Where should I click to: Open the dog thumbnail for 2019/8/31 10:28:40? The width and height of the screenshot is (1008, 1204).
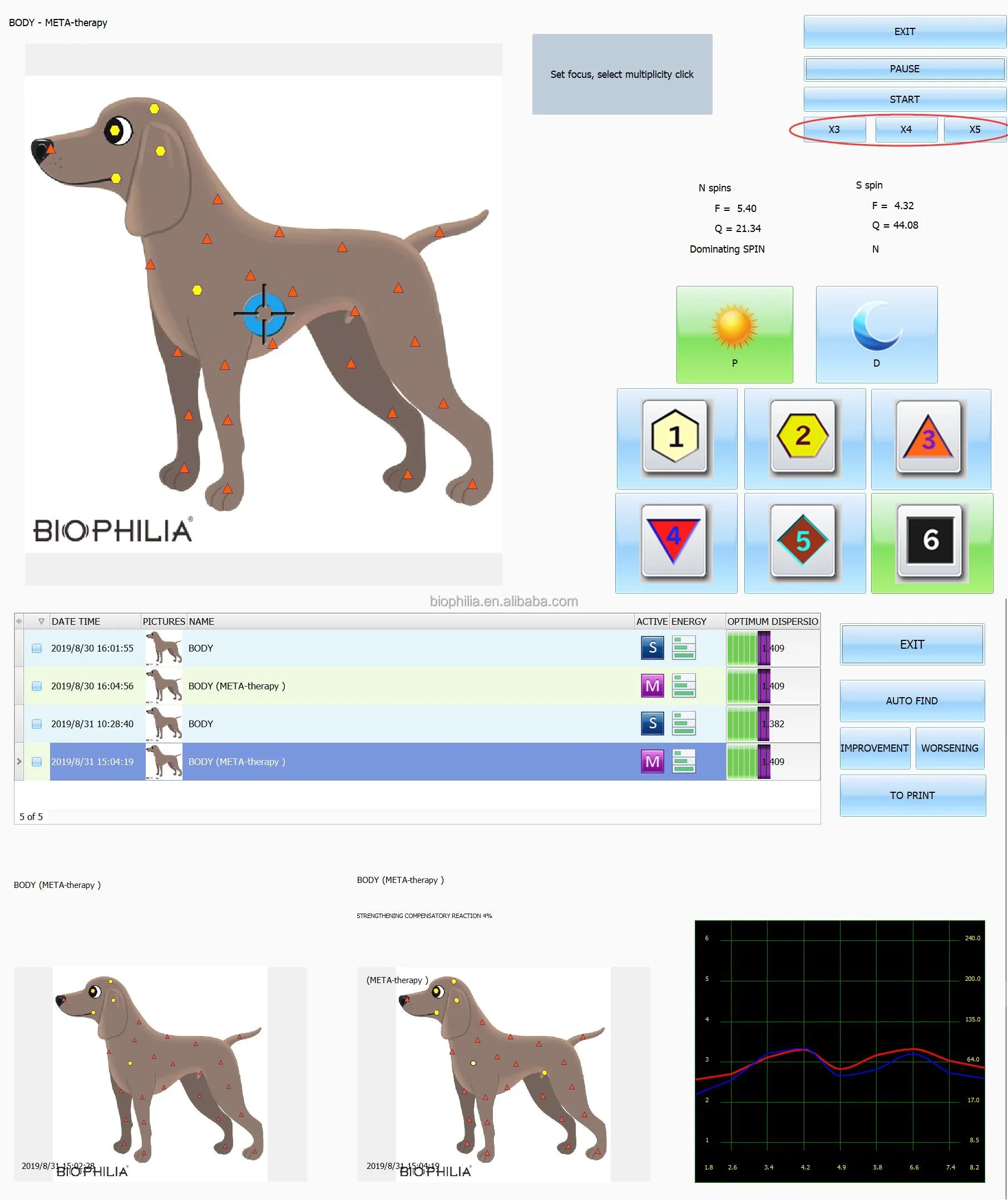coord(164,723)
